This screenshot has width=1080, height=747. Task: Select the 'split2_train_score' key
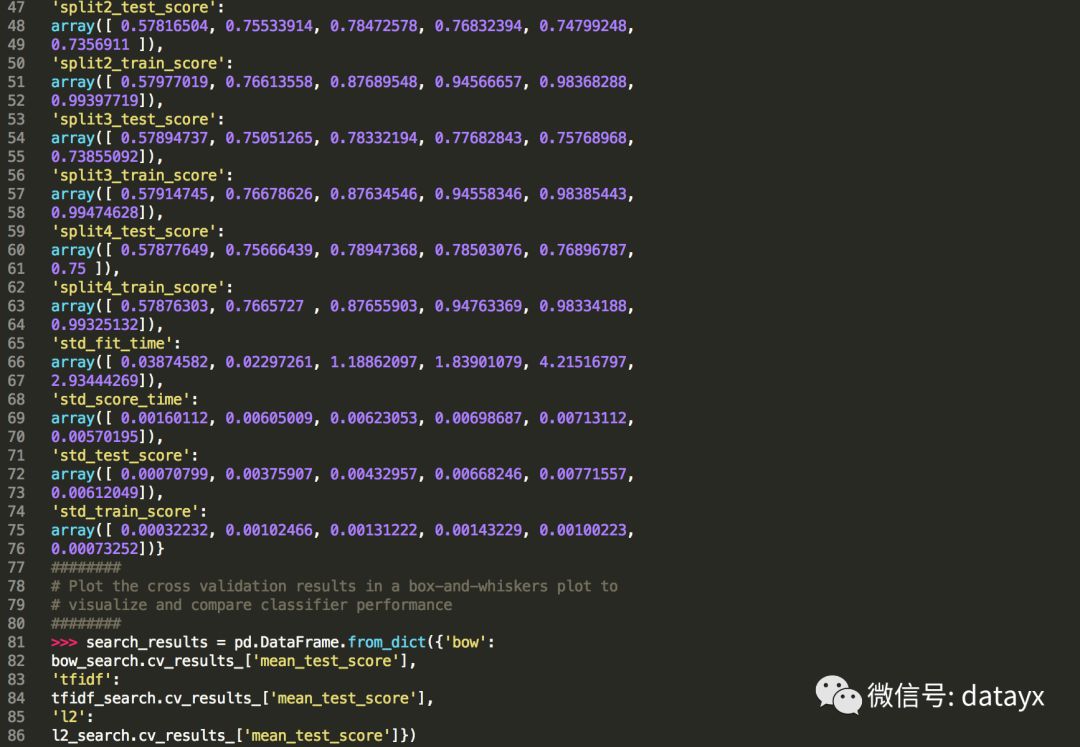pos(138,63)
